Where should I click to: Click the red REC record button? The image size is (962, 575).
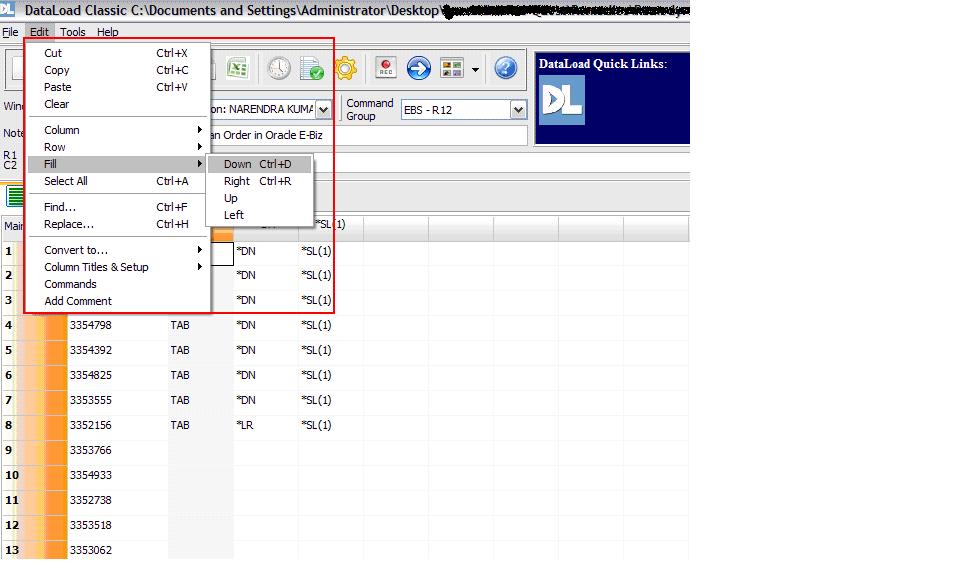pos(386,68)
